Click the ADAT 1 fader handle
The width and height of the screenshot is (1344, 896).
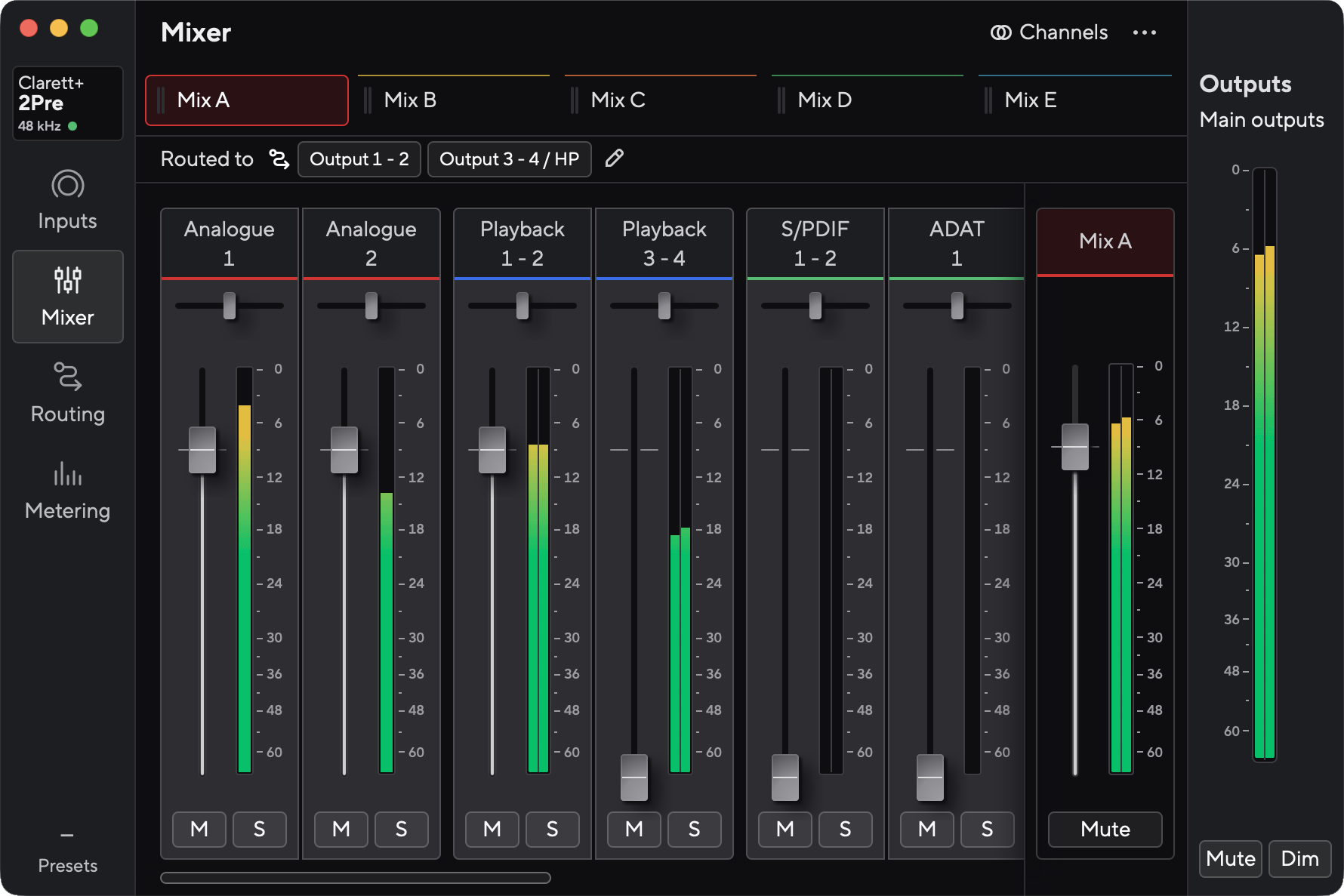[930, 777]
